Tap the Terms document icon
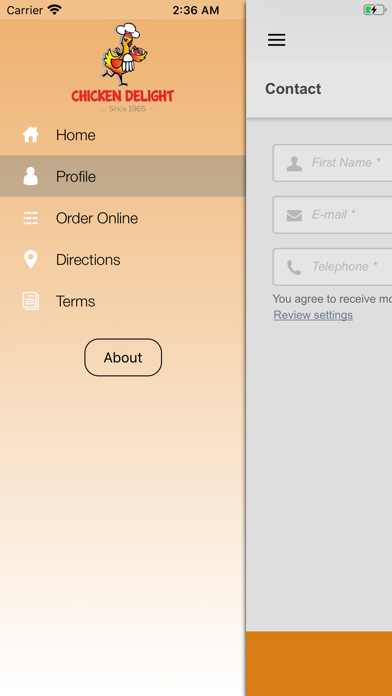This screenshot has height=696, width=392. [x=31, y=301]
